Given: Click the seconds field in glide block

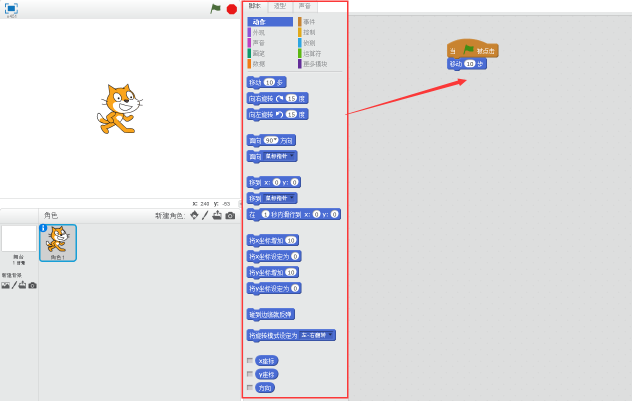Looking at the screenshot, I should point(265,214).
